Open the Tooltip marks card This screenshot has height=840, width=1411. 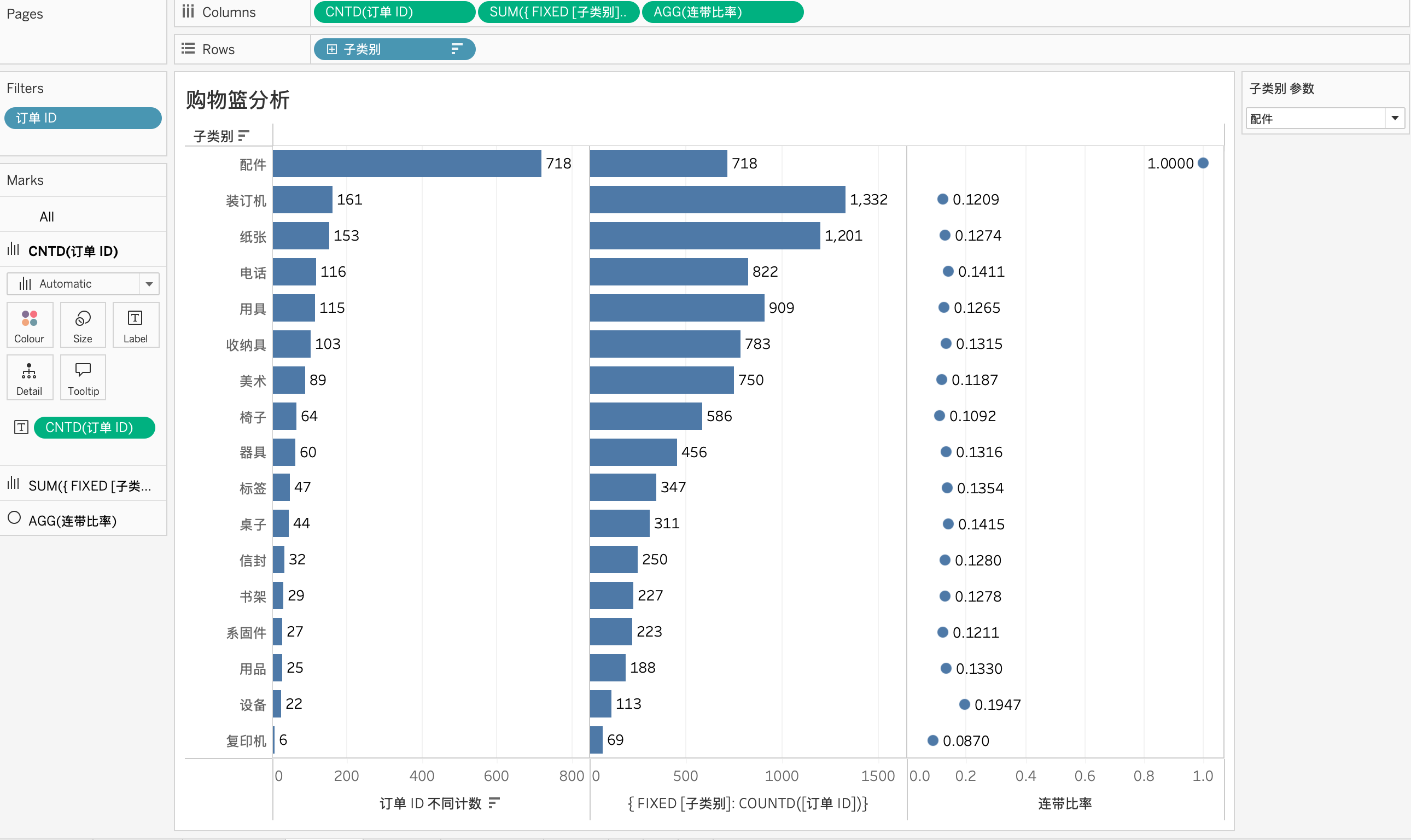click(x=83, y=377)
